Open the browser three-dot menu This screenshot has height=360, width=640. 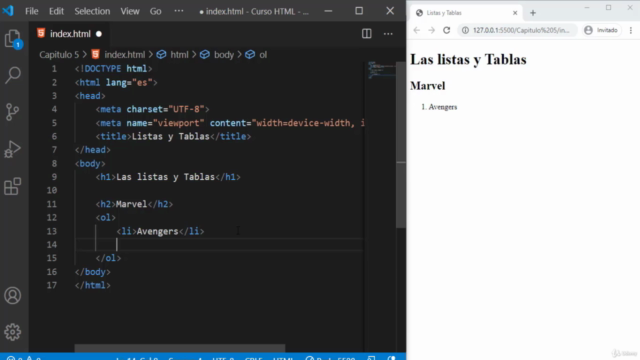(631, 30)
